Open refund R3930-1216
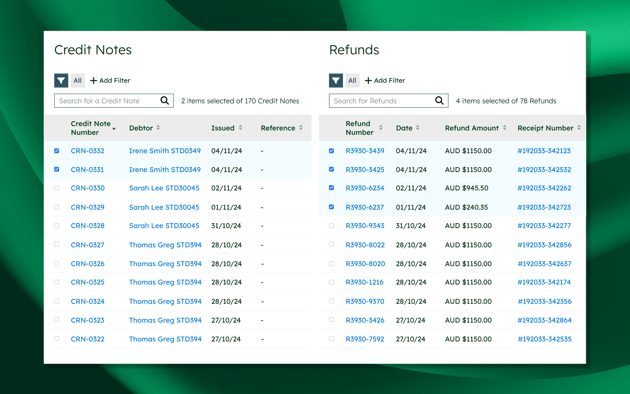Image resolution: width=630 pixels, height=394 pixels. coord(364,282)
